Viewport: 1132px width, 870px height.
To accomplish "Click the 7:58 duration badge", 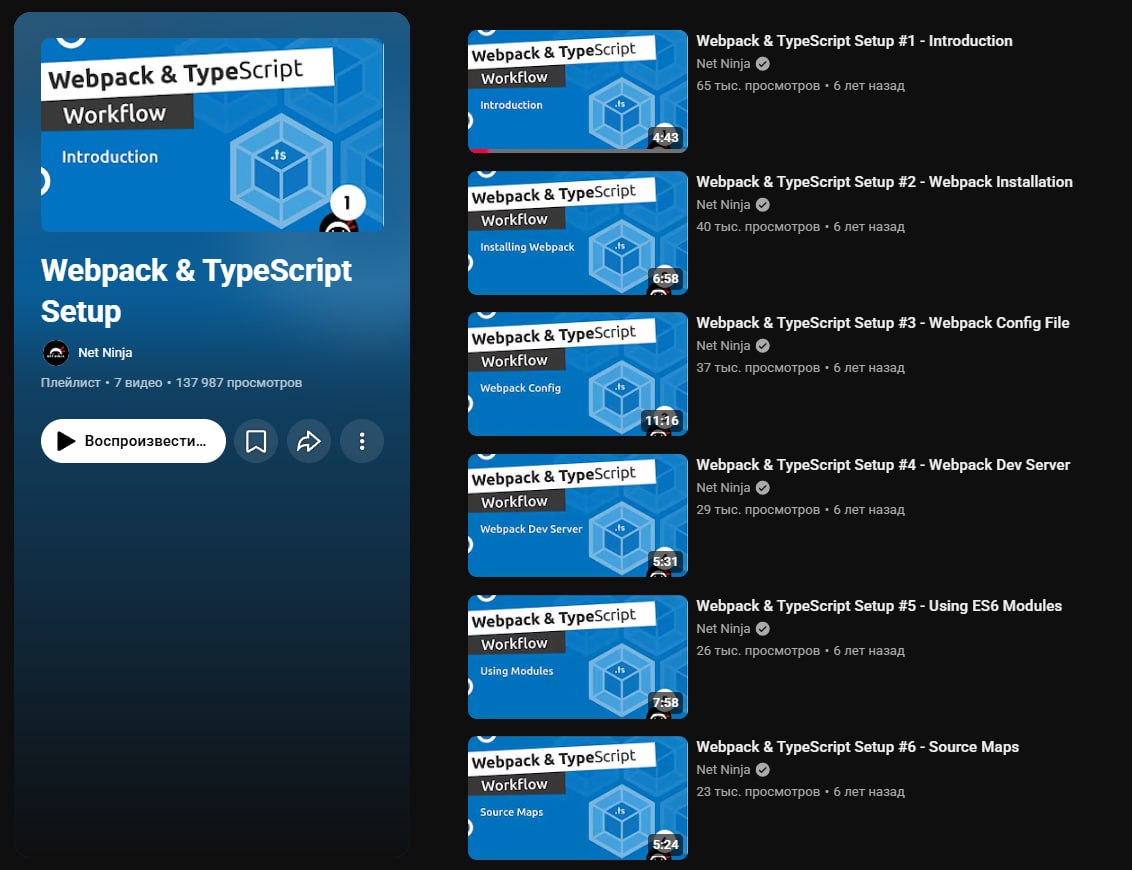I will coord(666,702).
